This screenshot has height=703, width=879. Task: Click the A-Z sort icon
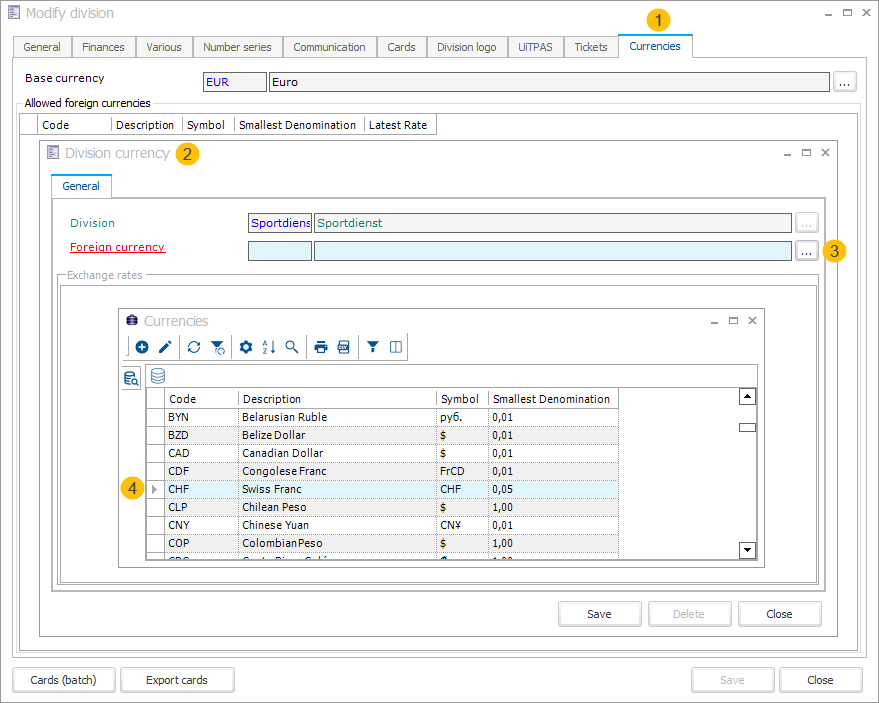(x=268, y=347)
